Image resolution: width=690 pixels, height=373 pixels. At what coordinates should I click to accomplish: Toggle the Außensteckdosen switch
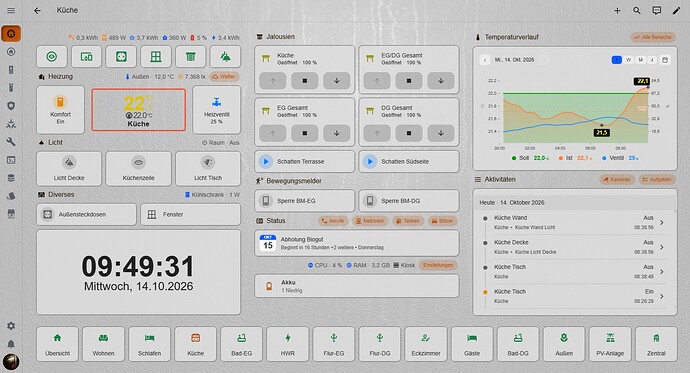coord(87,214)
